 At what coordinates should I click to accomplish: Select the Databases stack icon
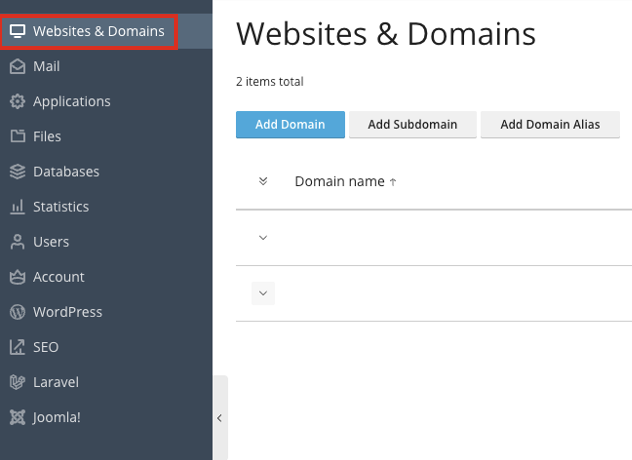pyautogui.click(x=17, y=172)
